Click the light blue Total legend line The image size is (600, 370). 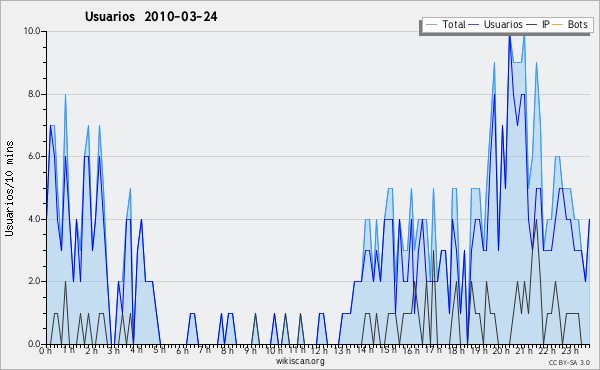(x=431, y=25)
